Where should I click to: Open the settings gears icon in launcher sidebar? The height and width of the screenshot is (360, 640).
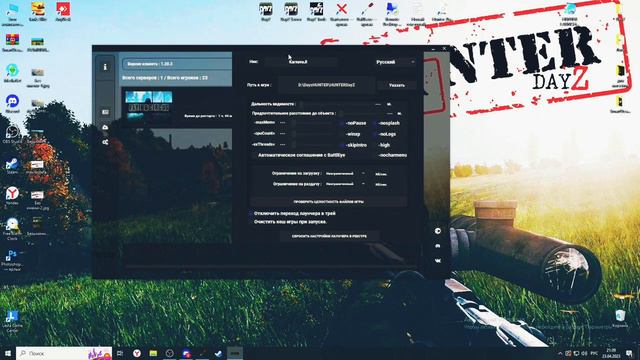coord(105,142)
